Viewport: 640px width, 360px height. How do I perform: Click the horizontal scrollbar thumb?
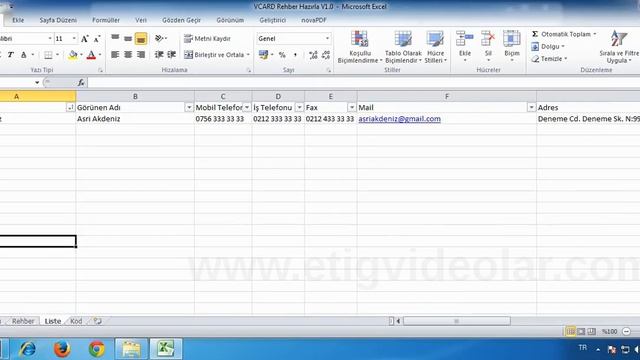pyautogui.click(x=457, y=321)
